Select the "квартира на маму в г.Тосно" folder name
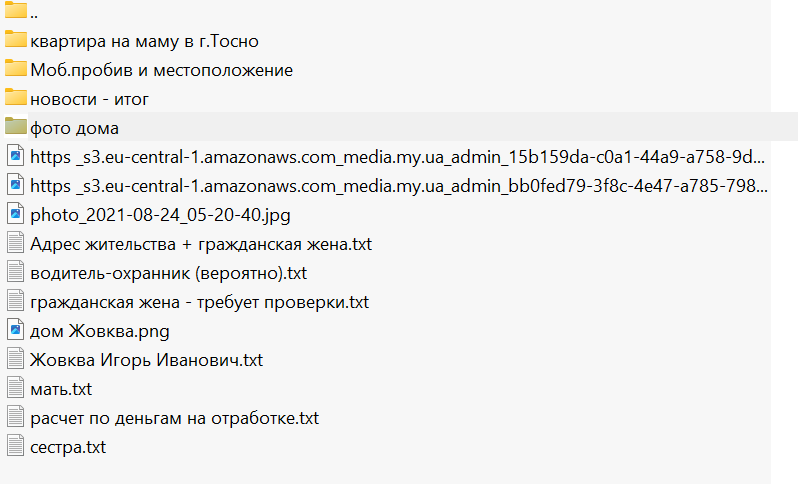Screen dimensions: 798x484 coord(145,41)
